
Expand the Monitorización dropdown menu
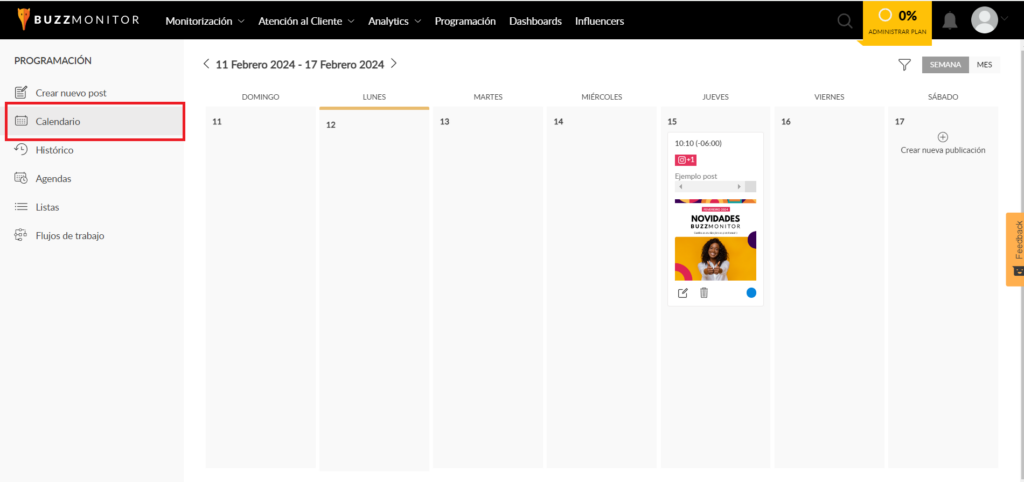[205, 21]
